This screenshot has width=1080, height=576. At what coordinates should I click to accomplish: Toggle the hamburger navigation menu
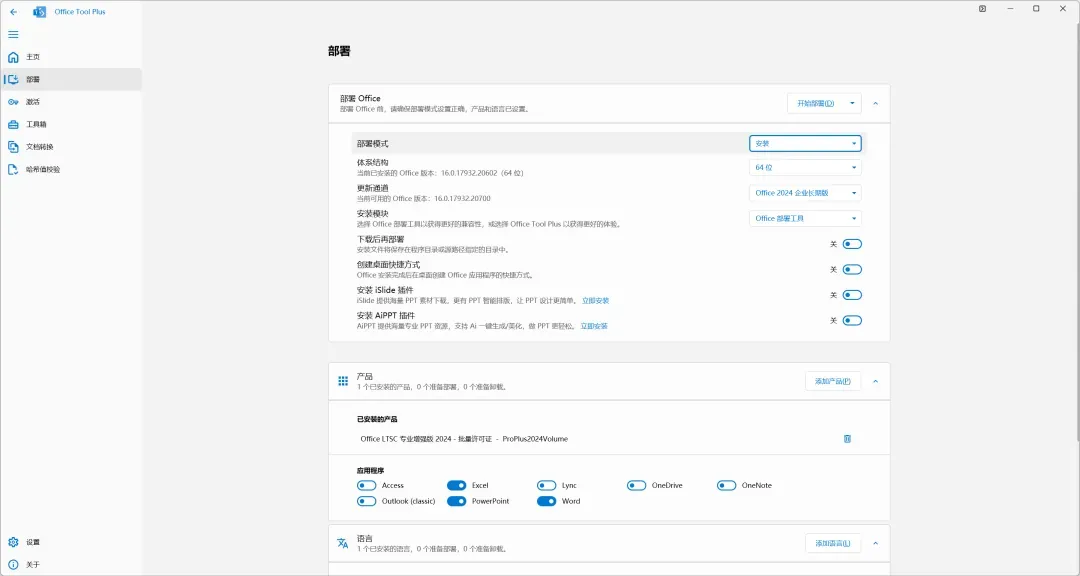(13, 34)
